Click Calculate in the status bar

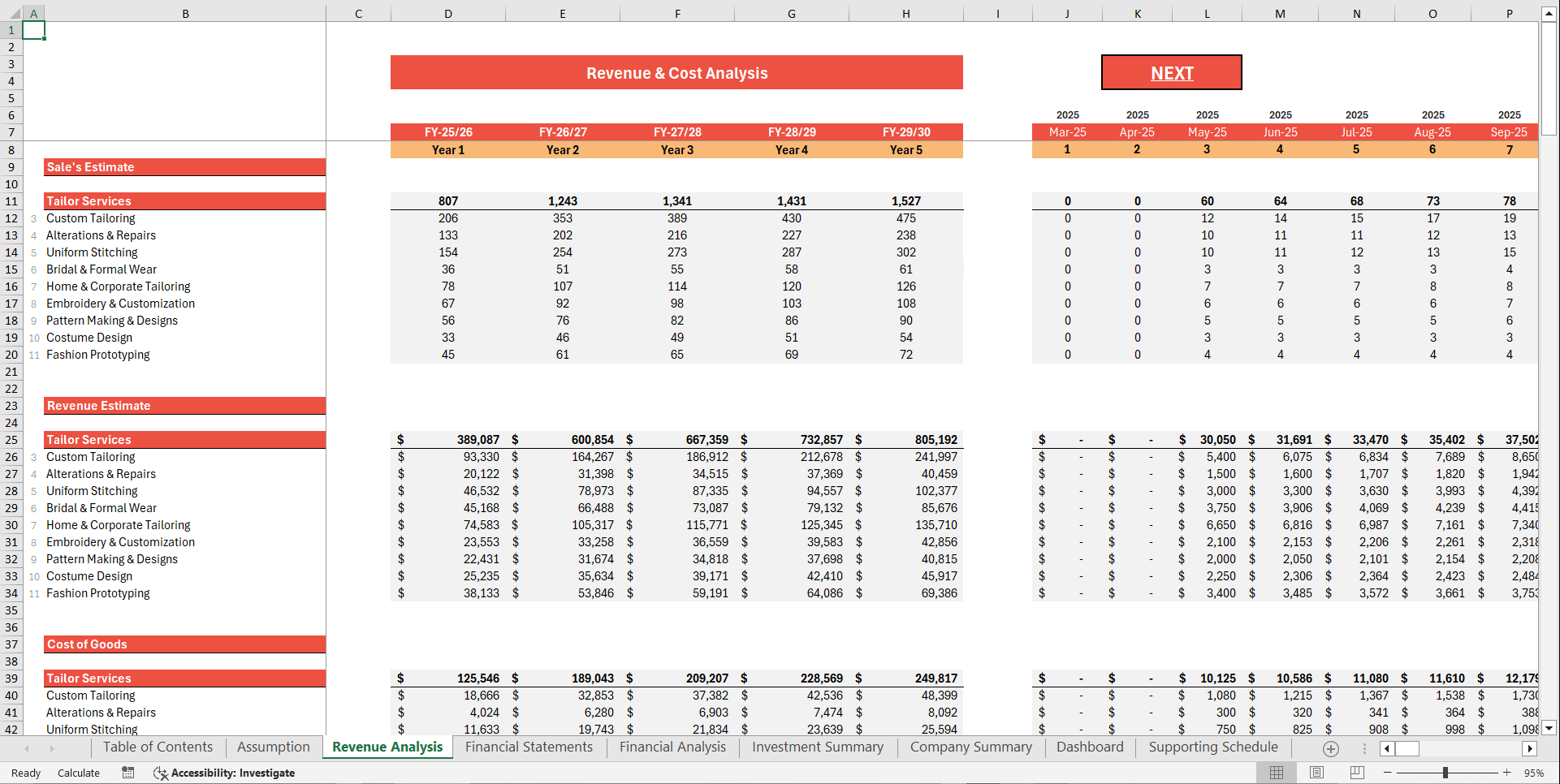pos(78,773)
